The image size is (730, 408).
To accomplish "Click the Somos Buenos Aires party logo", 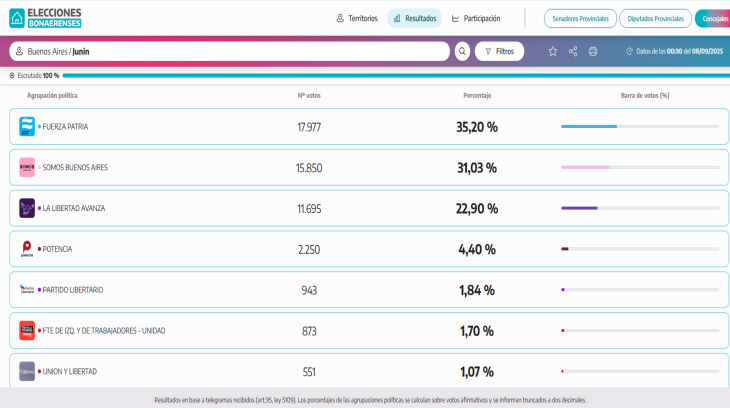I will [27, 167].
